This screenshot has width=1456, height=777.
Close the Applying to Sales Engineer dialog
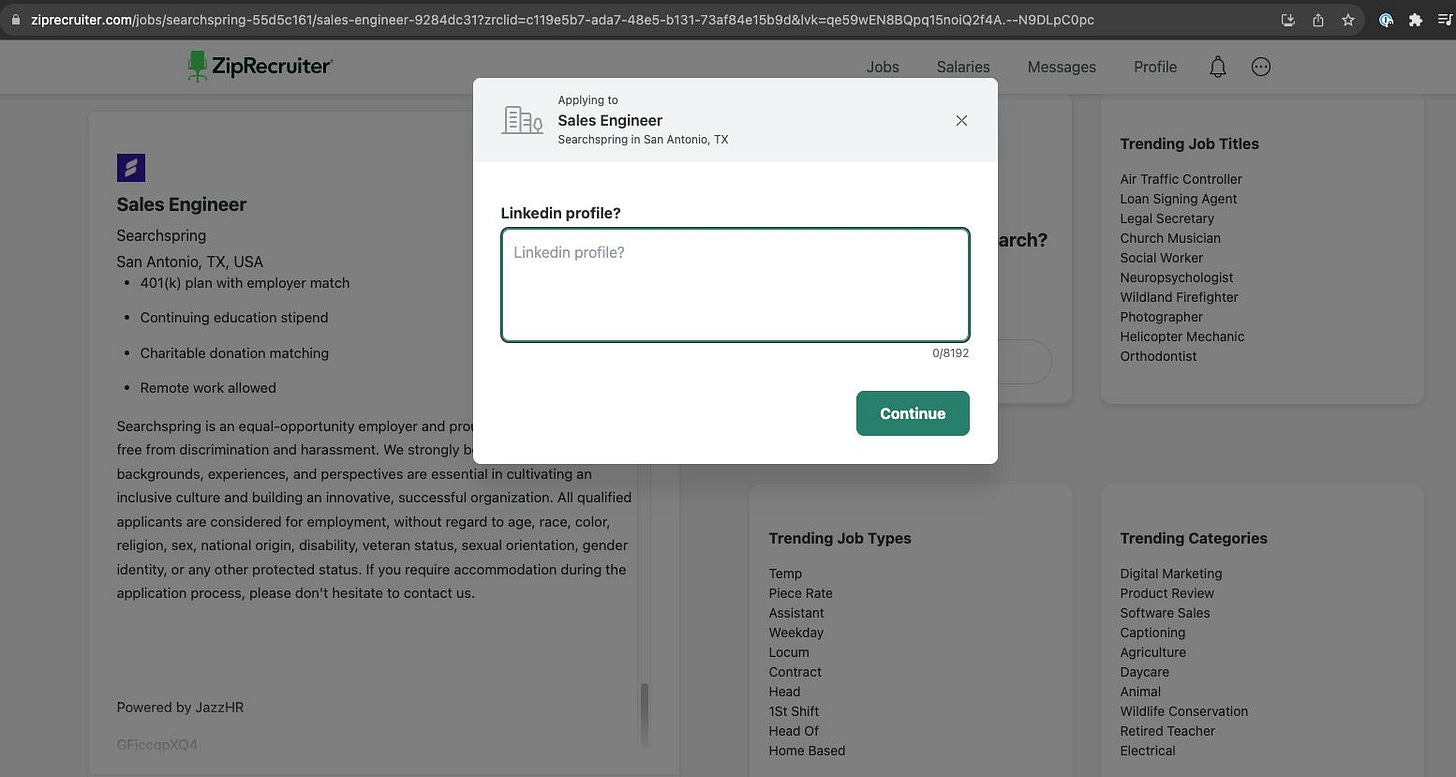tap(961, 120)
